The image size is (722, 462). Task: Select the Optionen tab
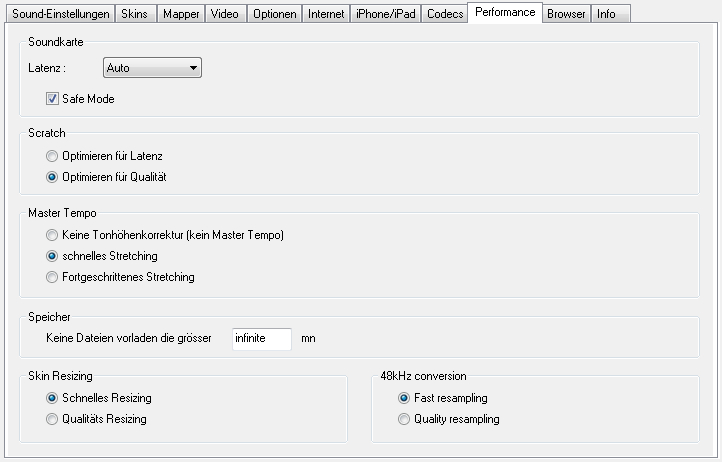click(273, 14)
